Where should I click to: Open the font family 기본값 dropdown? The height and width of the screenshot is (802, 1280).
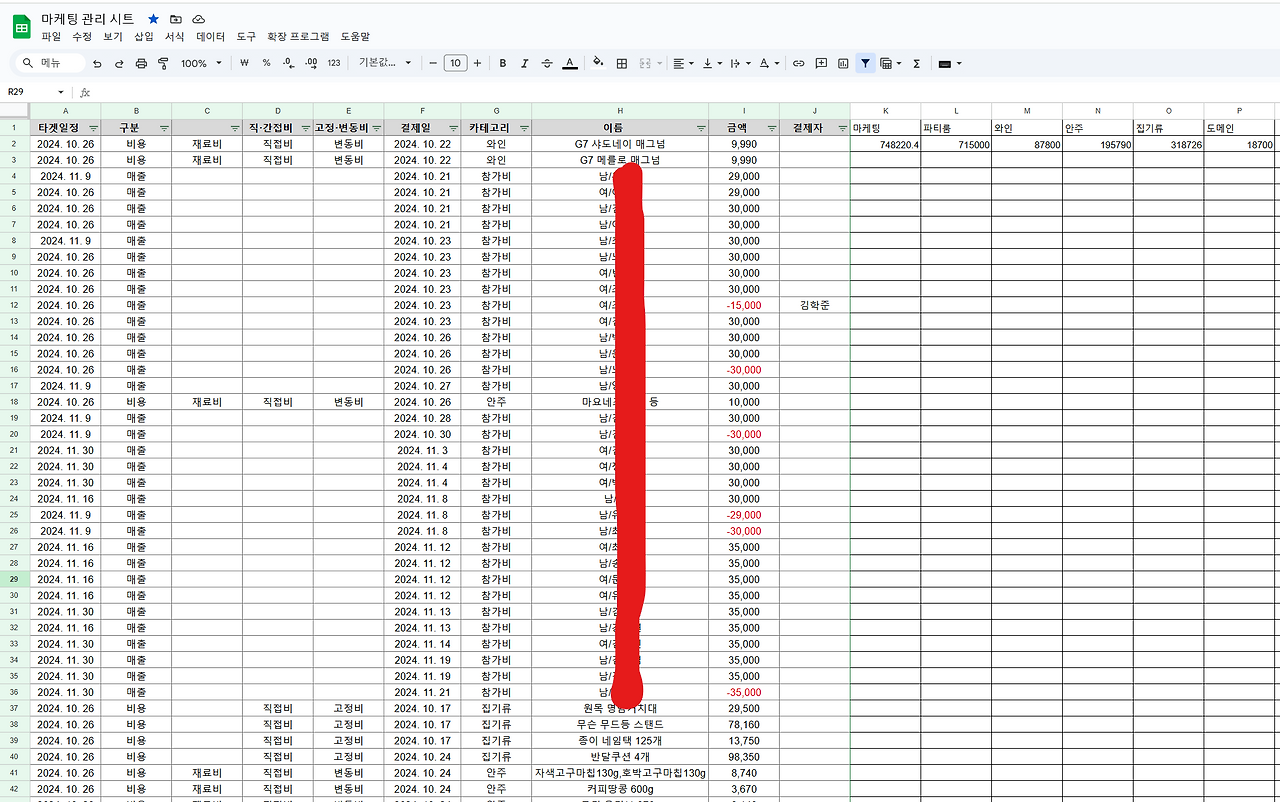click(x=385, y=63)
